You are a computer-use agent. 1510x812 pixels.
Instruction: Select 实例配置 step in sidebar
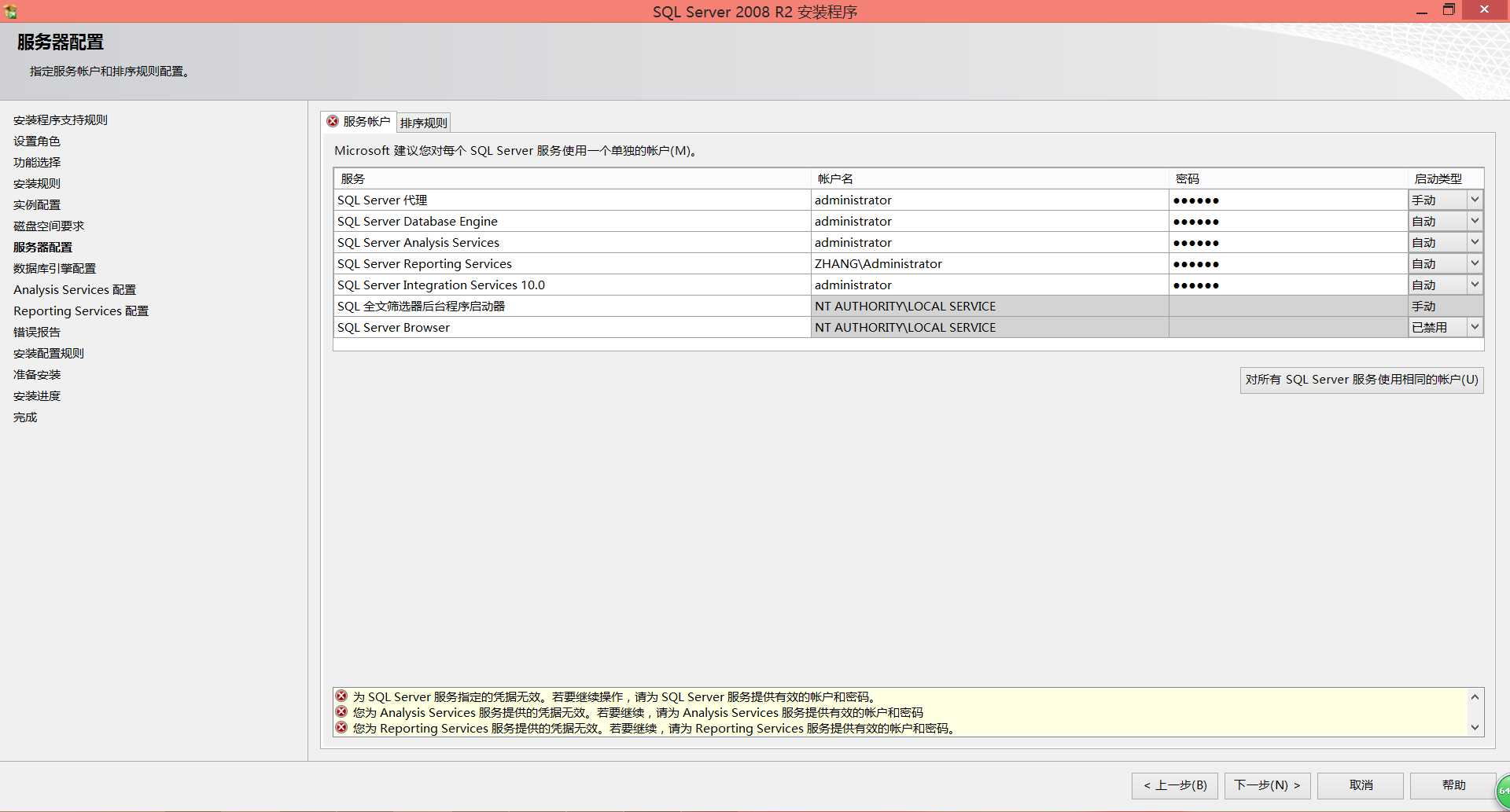pyautogui.click(x=37, y=205)
